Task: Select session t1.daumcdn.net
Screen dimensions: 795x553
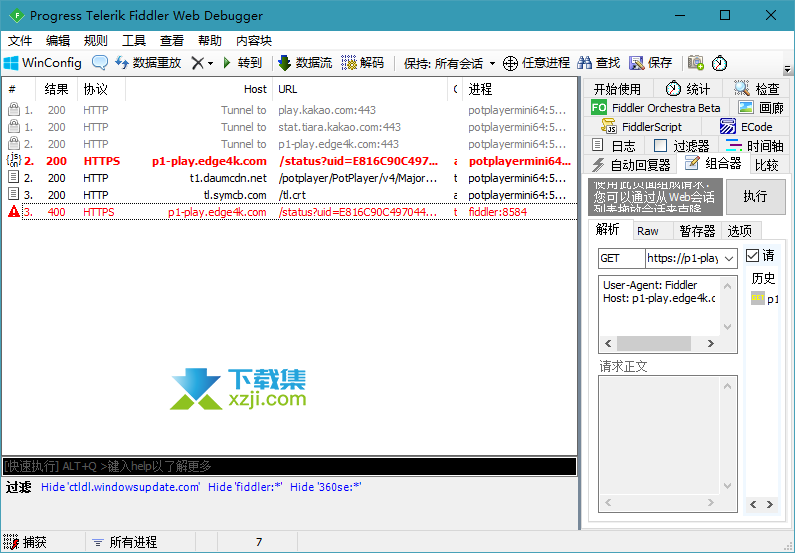Action: pyautogui.click(x=290, y=178)
